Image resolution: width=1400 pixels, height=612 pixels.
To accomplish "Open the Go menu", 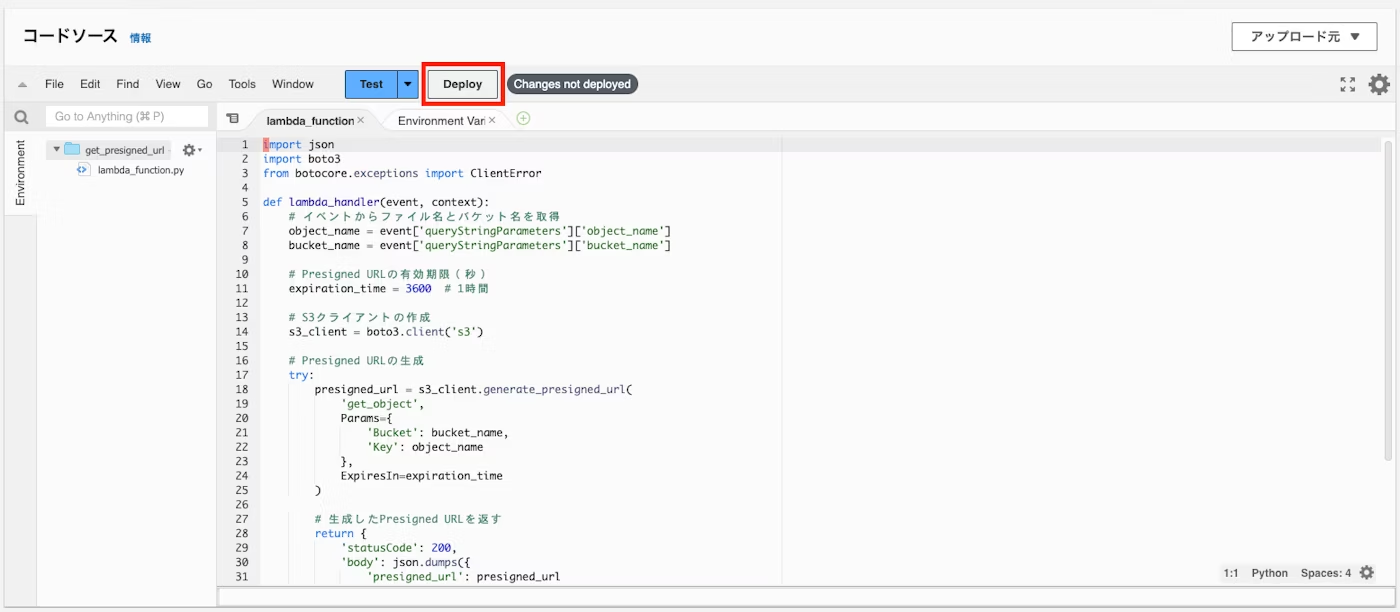I will click(204, 84).
